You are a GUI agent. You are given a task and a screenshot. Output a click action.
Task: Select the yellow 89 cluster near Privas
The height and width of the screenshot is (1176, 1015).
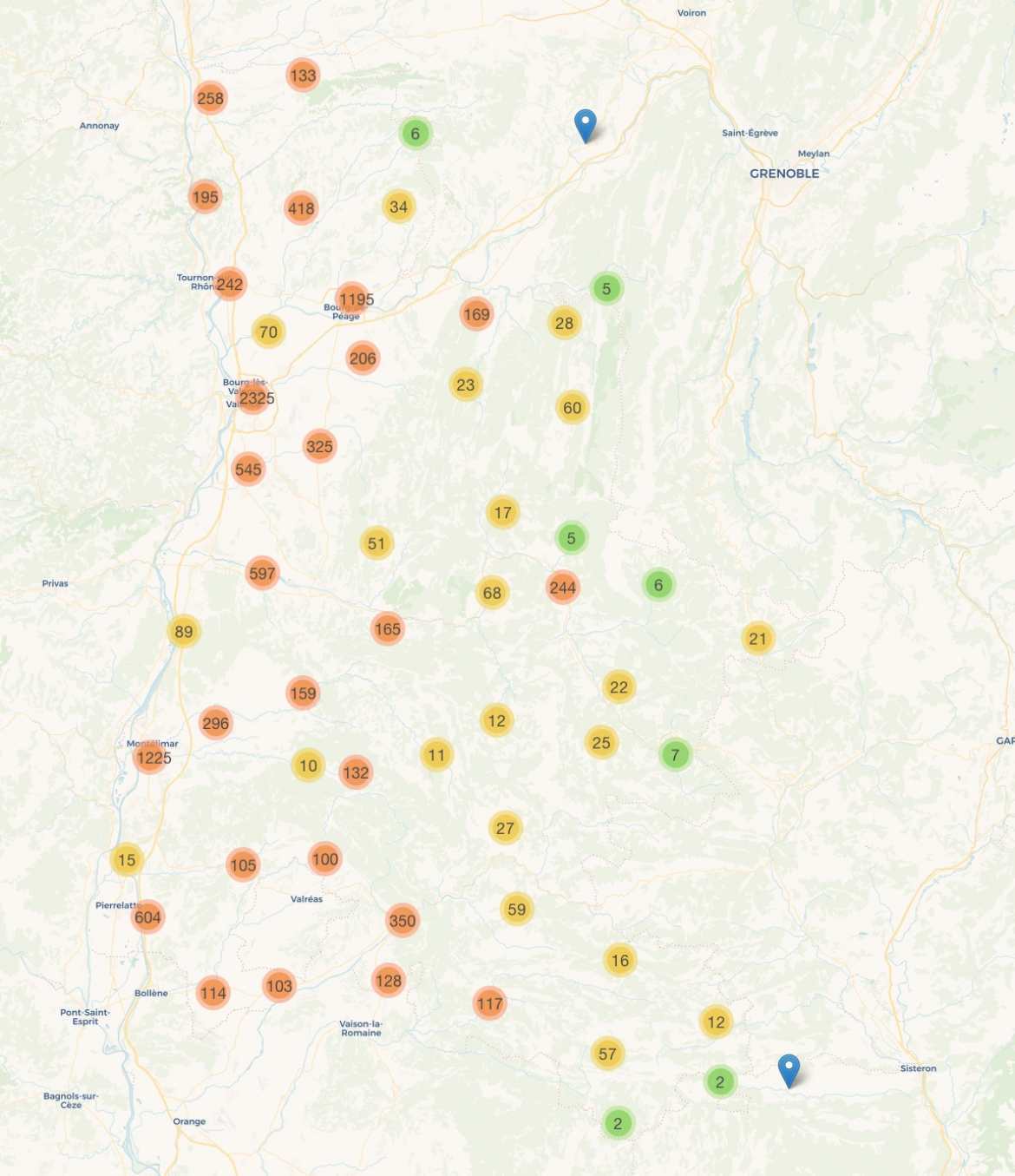[182, 633]
